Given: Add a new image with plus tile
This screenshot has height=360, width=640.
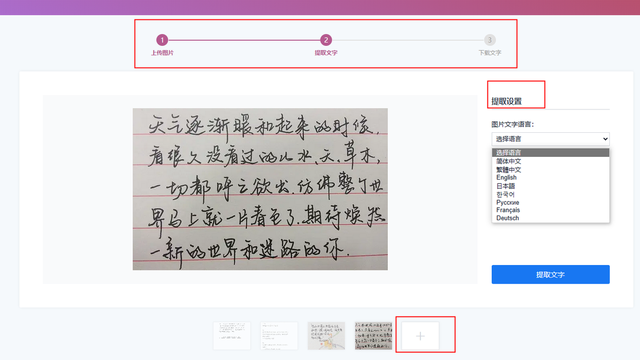Looking at the screenshot, I should click(420, 336).
